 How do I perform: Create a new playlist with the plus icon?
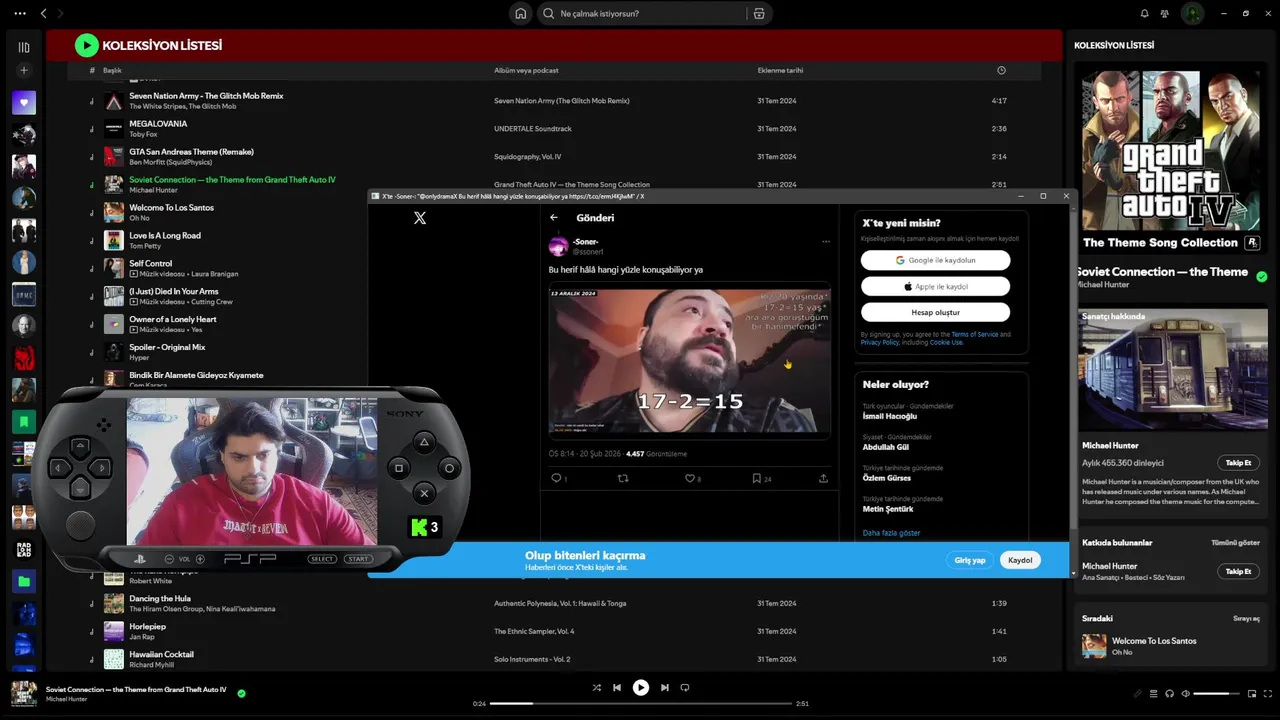pos(24,70)
